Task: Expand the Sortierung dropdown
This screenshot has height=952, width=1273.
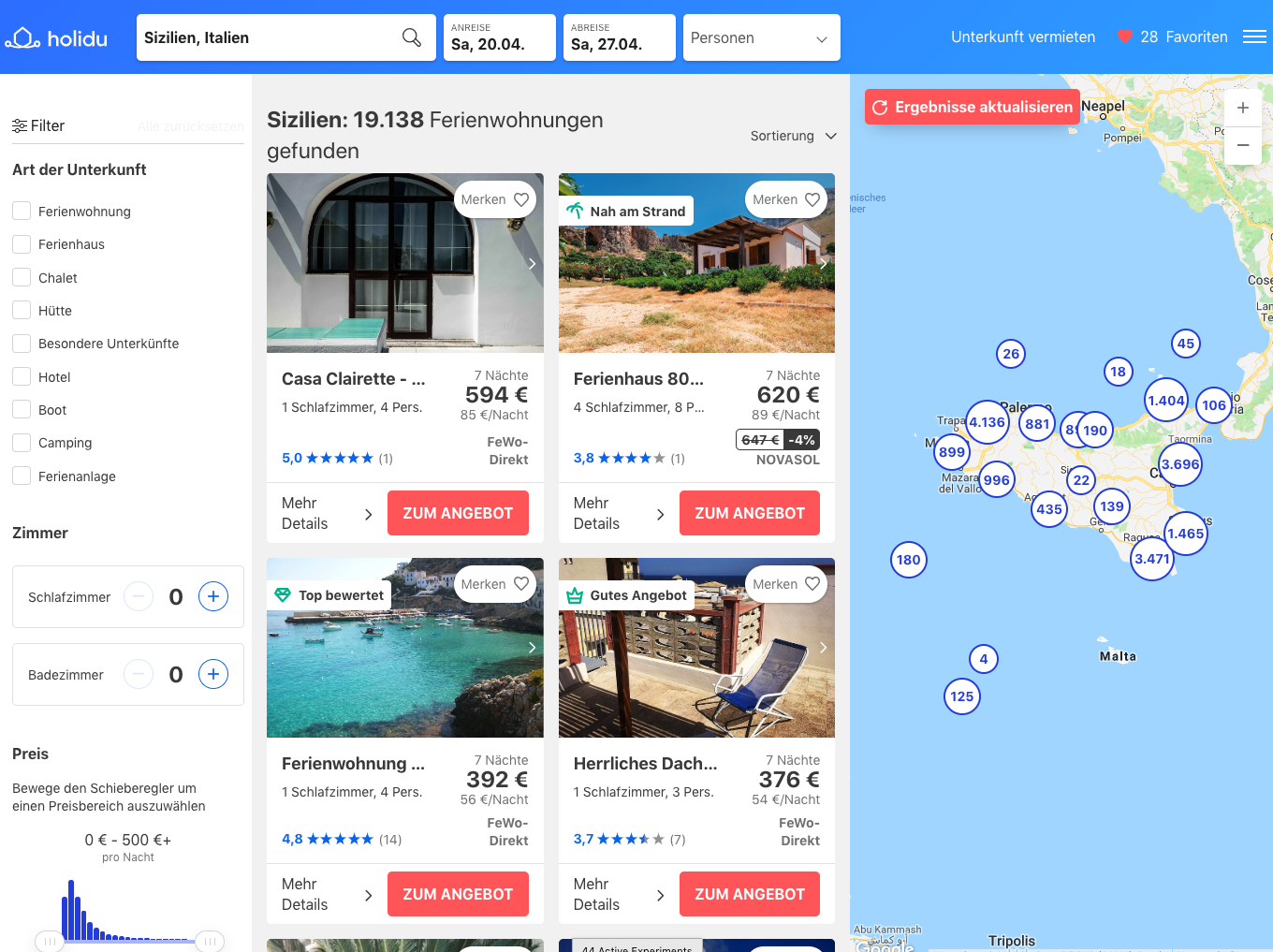Action: pos(793,136)
